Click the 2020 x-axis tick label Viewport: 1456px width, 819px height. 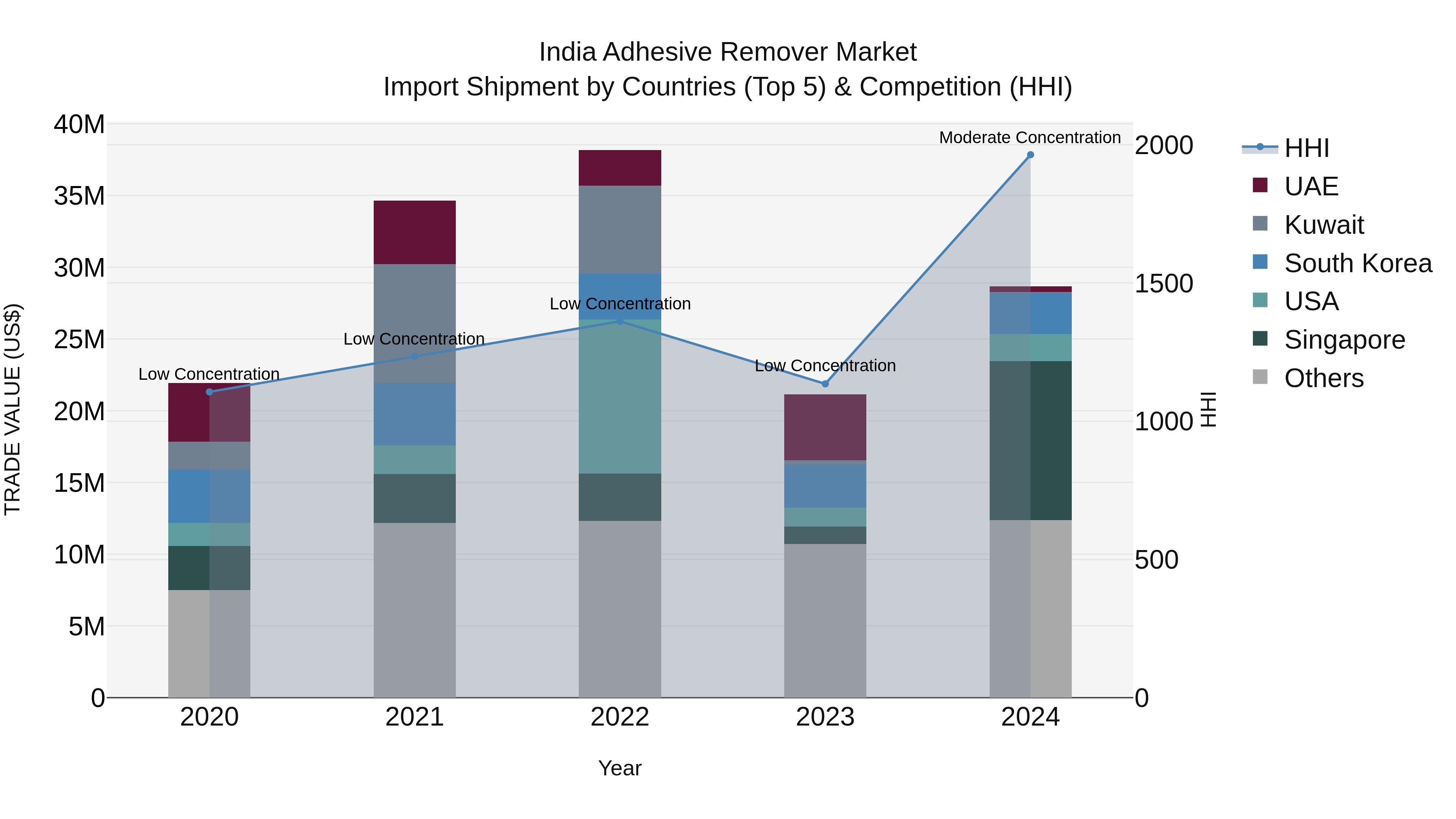coord(209,717)
